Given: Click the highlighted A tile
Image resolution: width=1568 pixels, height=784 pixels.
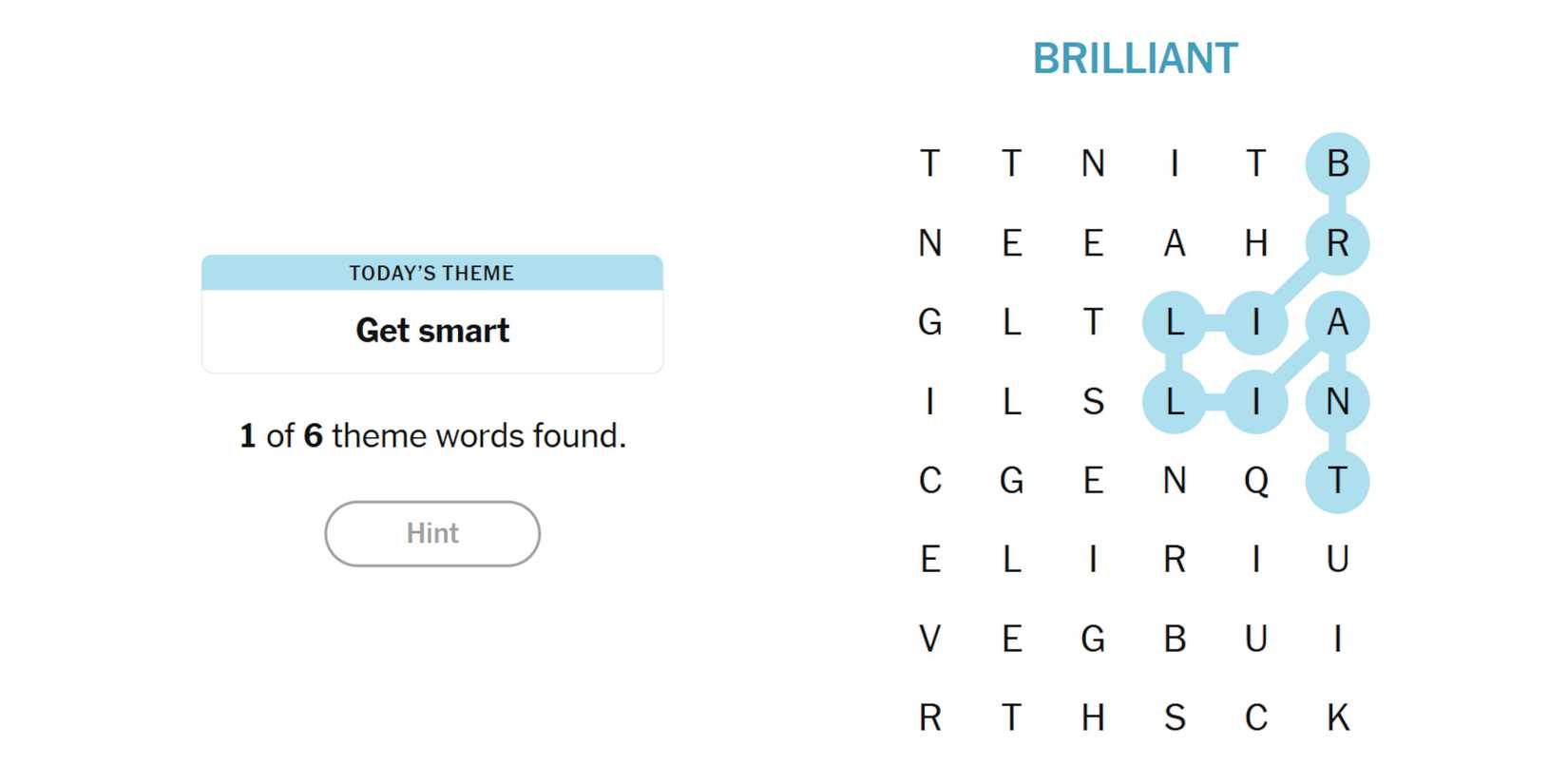Looking at the screenshot, I should click(x=1337, y=323).
